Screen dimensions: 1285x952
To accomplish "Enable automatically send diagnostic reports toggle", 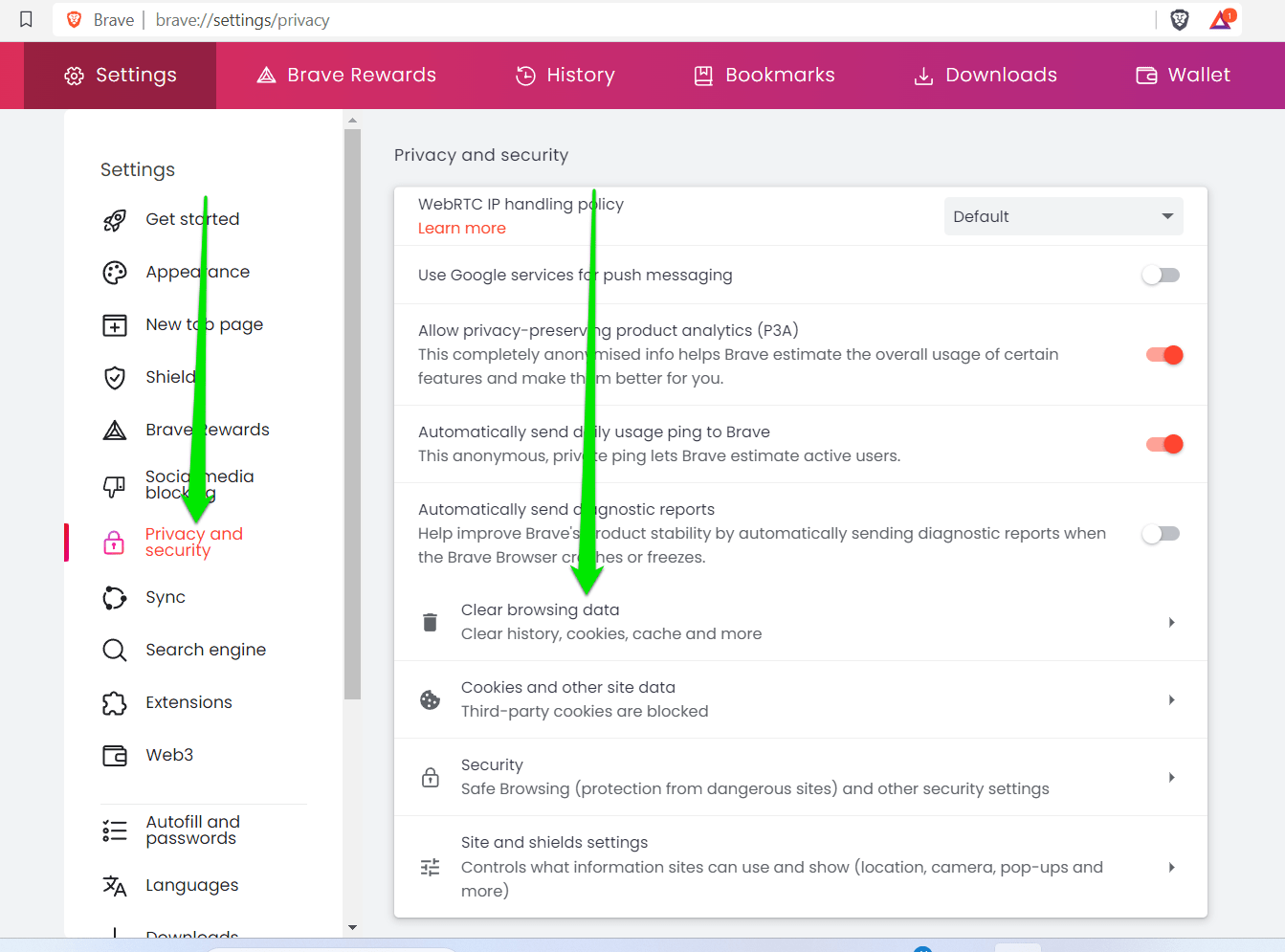I will coord(1161,534).
